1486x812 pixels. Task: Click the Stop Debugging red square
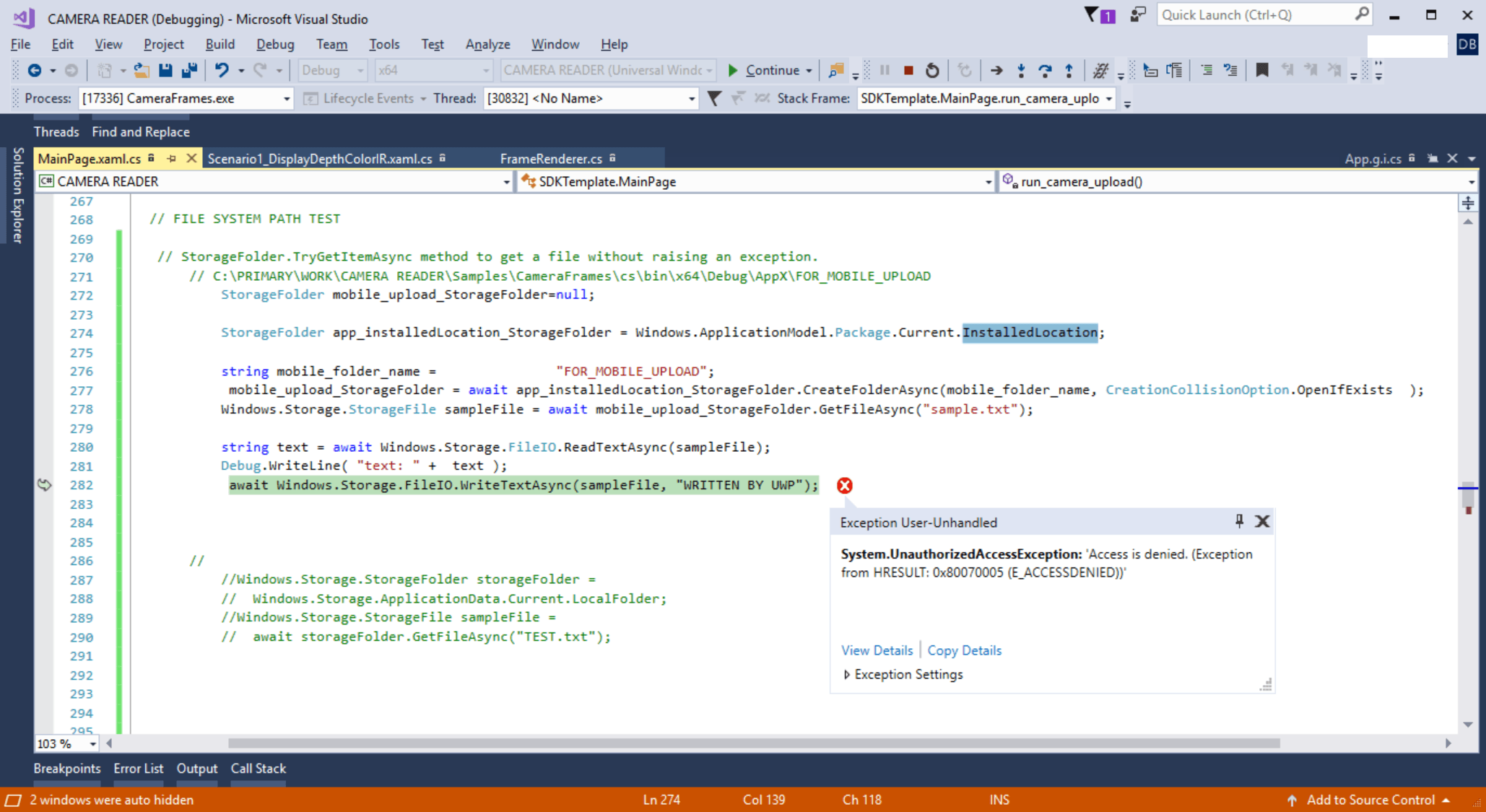[908, 70]
